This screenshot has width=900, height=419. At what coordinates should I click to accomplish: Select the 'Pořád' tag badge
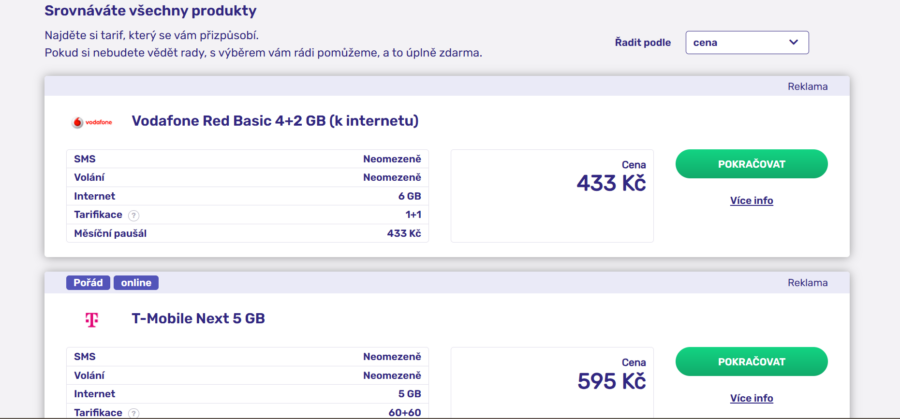coord(88,282)
